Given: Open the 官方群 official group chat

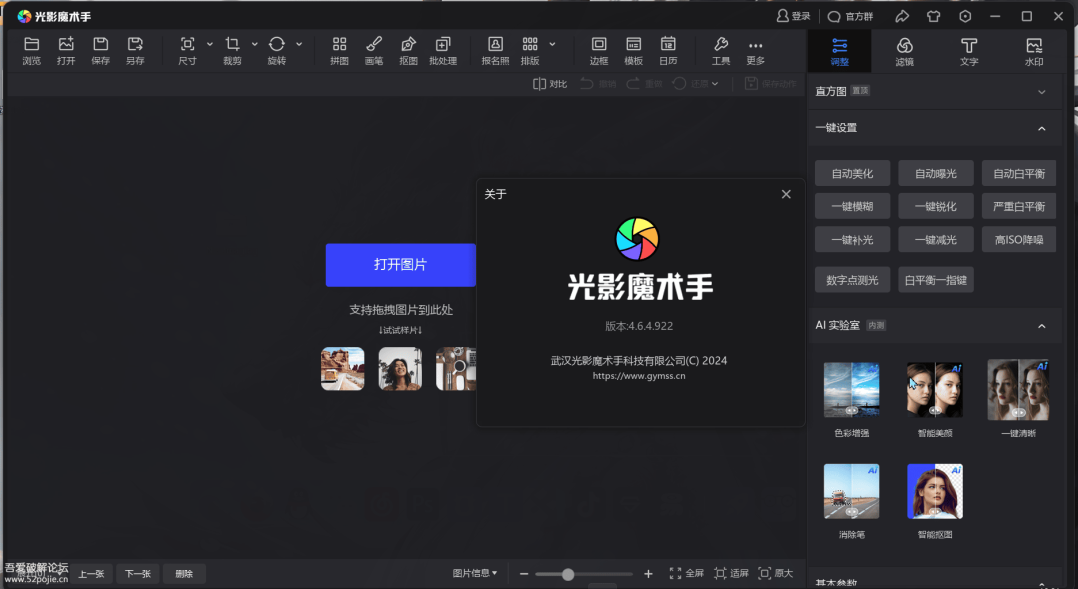Looking at the screenshot, I should pos(850,16).
